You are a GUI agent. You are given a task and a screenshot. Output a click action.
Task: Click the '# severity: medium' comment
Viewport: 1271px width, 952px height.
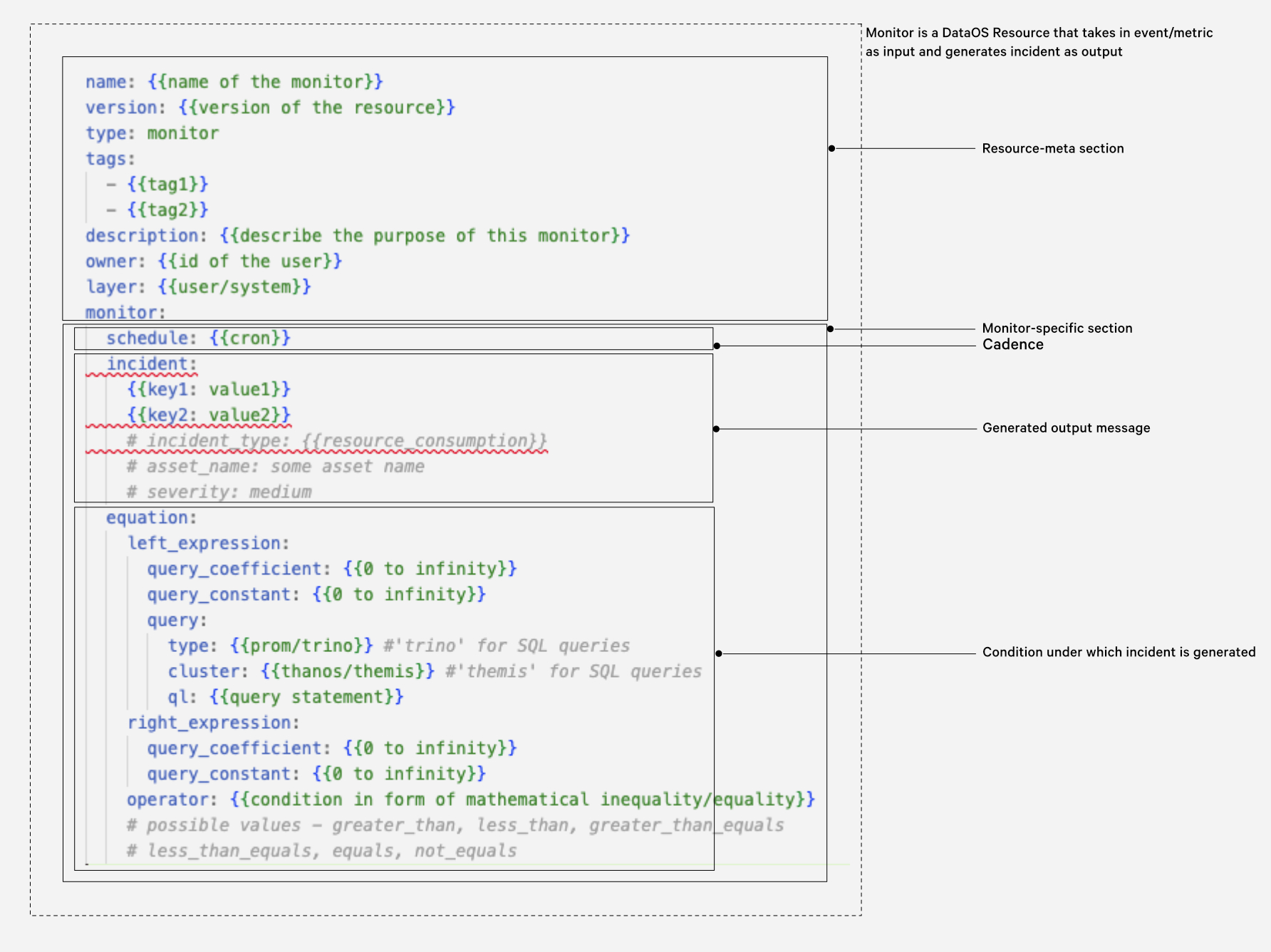click(x=219, y=492)
